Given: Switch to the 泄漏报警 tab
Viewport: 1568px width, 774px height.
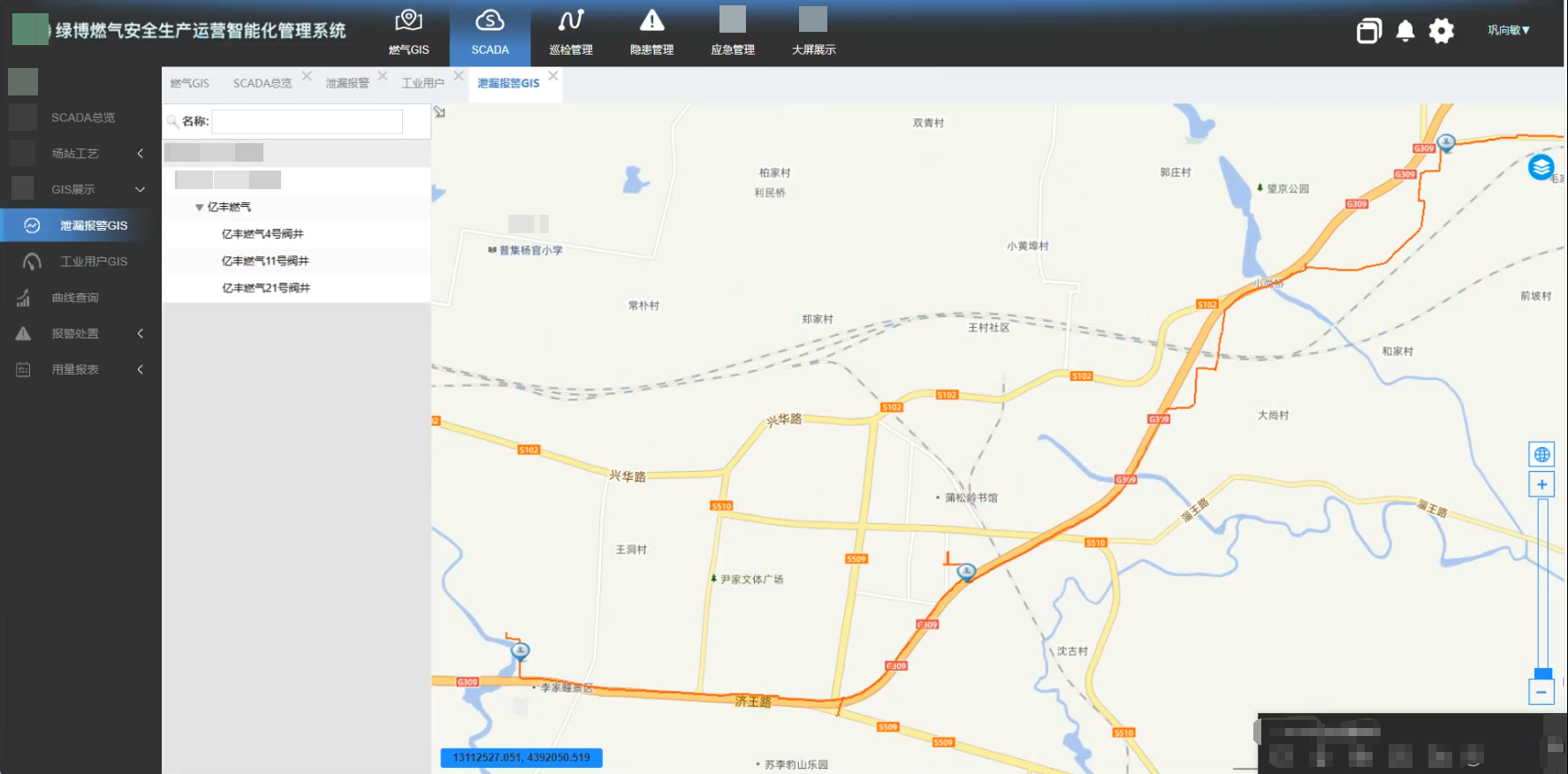Looking at the screenshot, I should 347,84.
